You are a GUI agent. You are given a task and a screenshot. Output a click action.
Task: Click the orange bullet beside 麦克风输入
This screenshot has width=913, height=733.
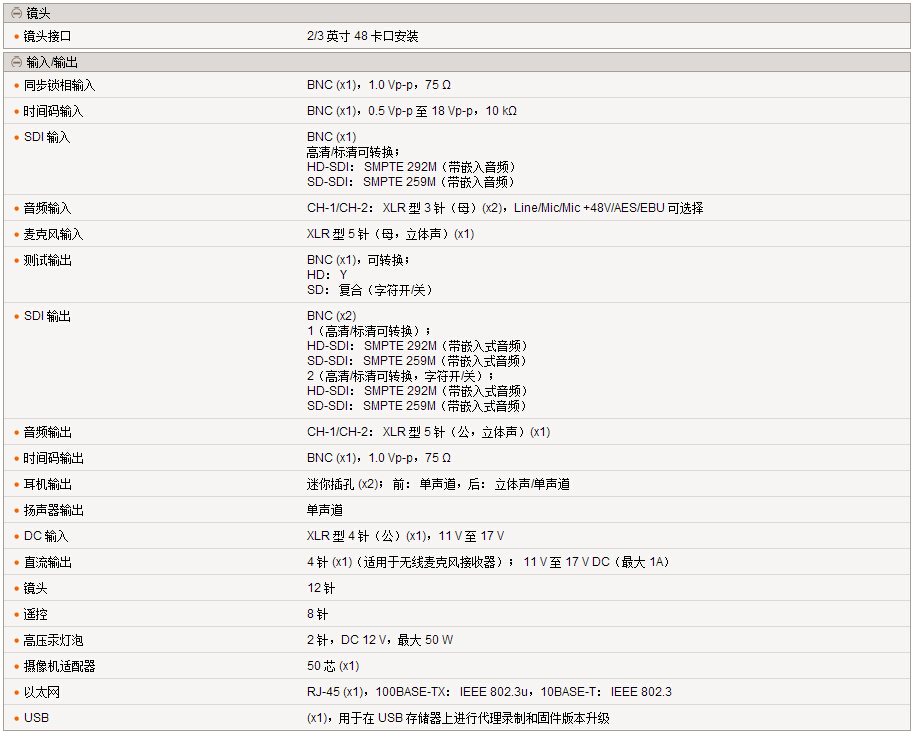coord(17,235)
